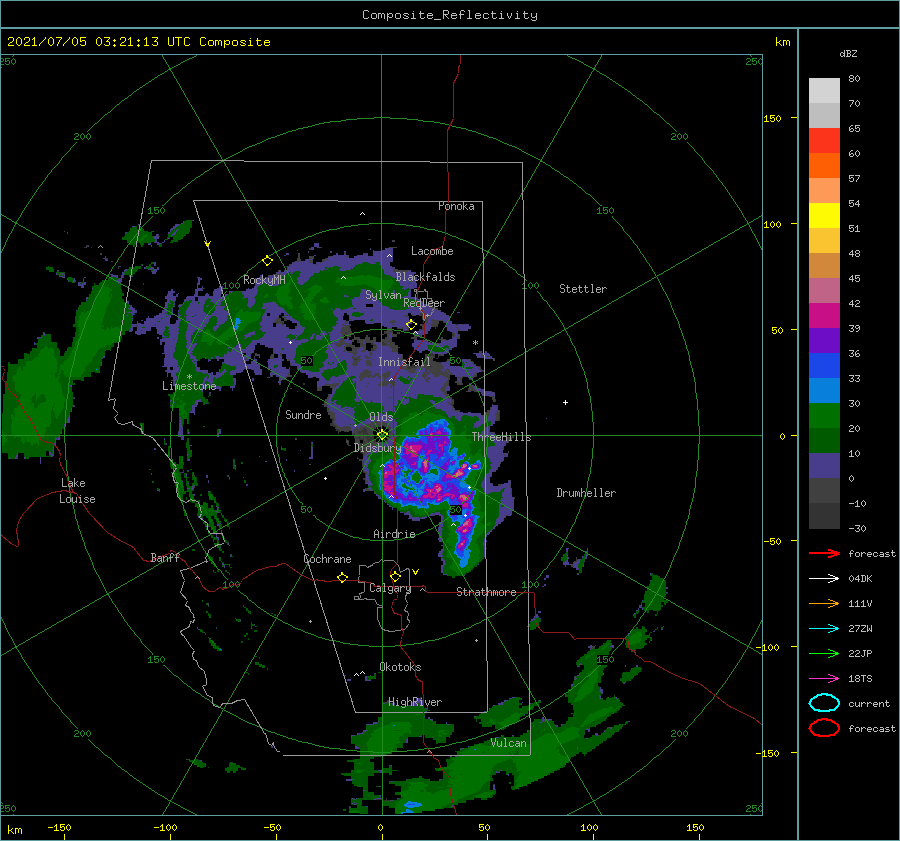This screenshot has width=900, height=841.
Task: Click the Strathmore town label
Action: click(486, 592)
